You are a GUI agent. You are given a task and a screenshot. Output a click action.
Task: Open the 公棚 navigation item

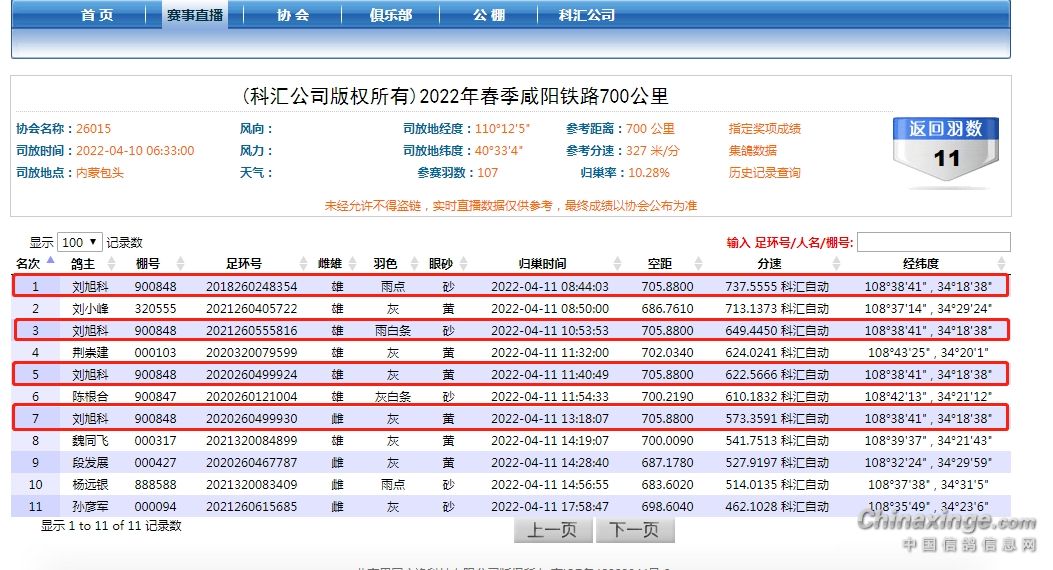coord(488,15)
